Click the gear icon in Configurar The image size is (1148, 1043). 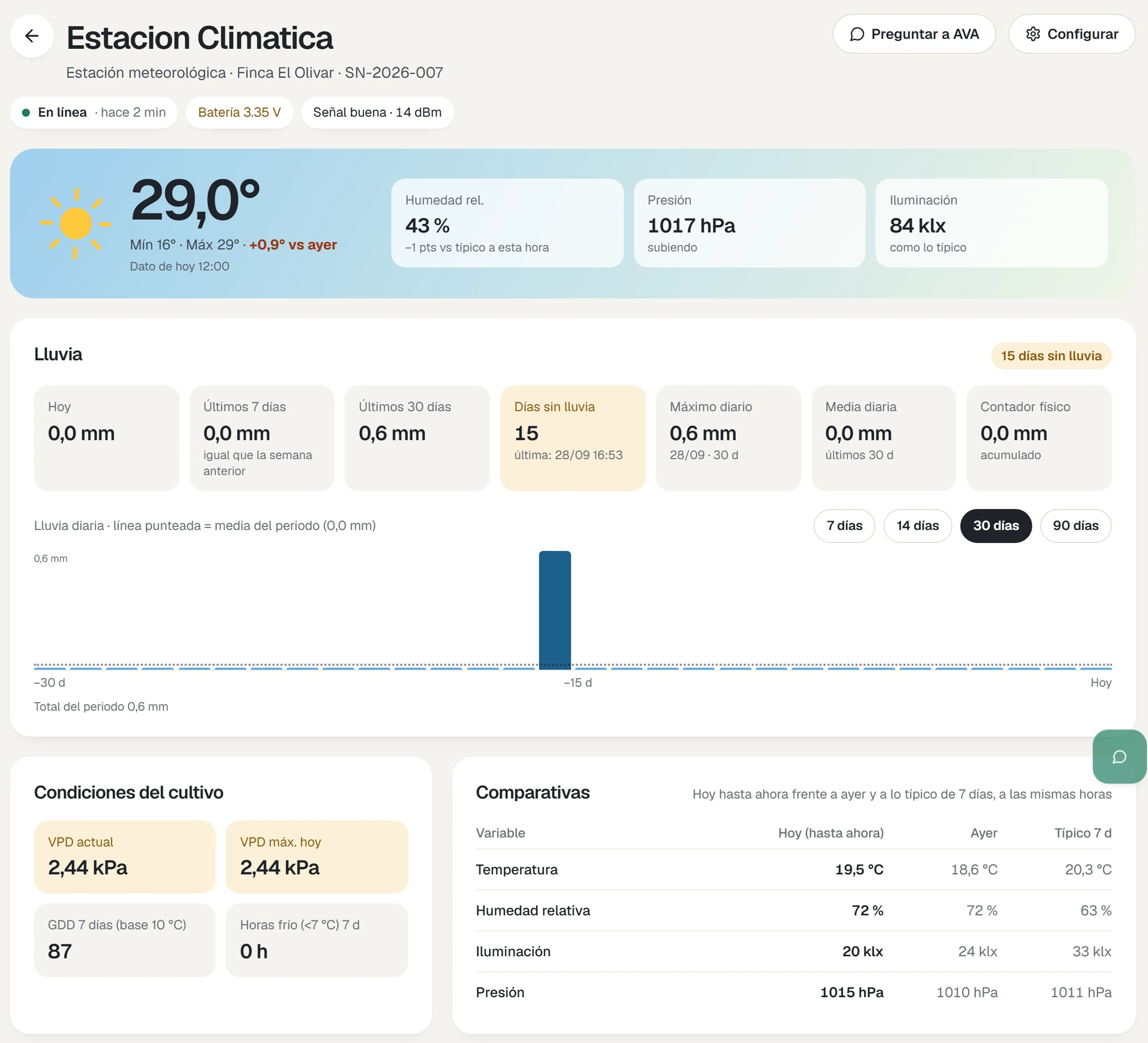[x=1033, y=34]
